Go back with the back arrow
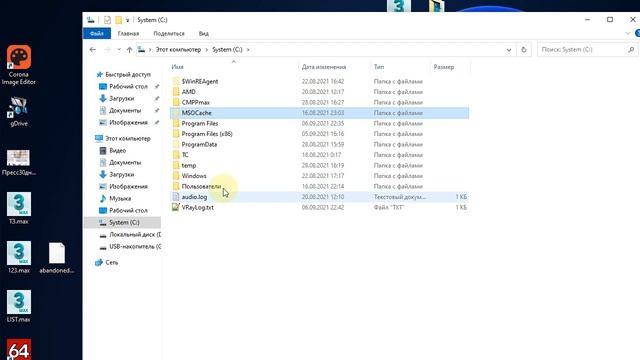The image size is (640, 360). [x=93, y=49]
